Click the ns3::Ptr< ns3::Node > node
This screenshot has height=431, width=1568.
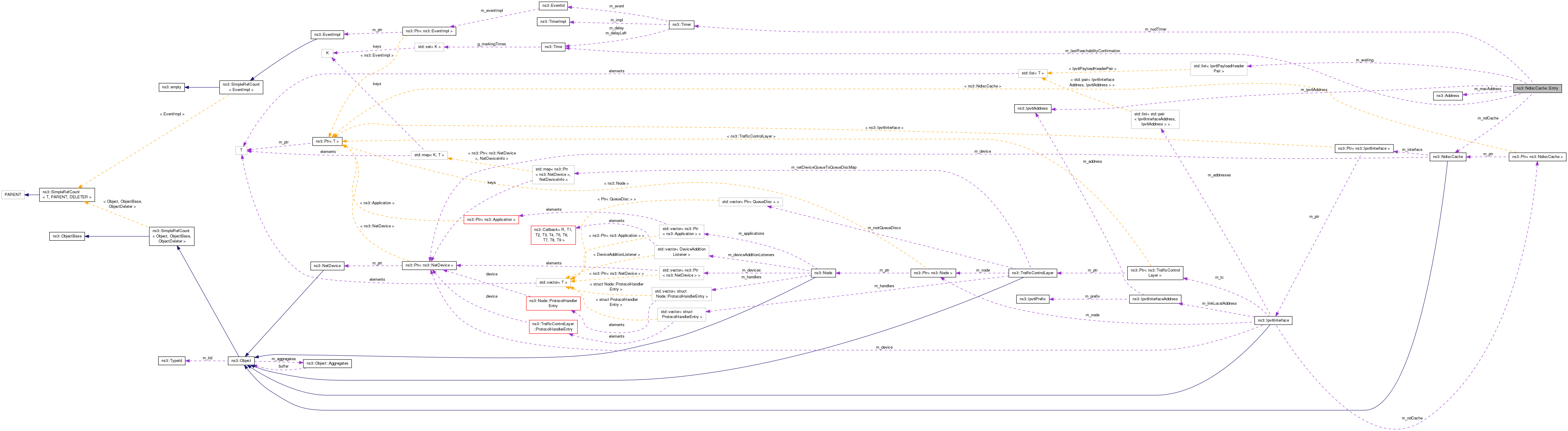pos(933,273)
